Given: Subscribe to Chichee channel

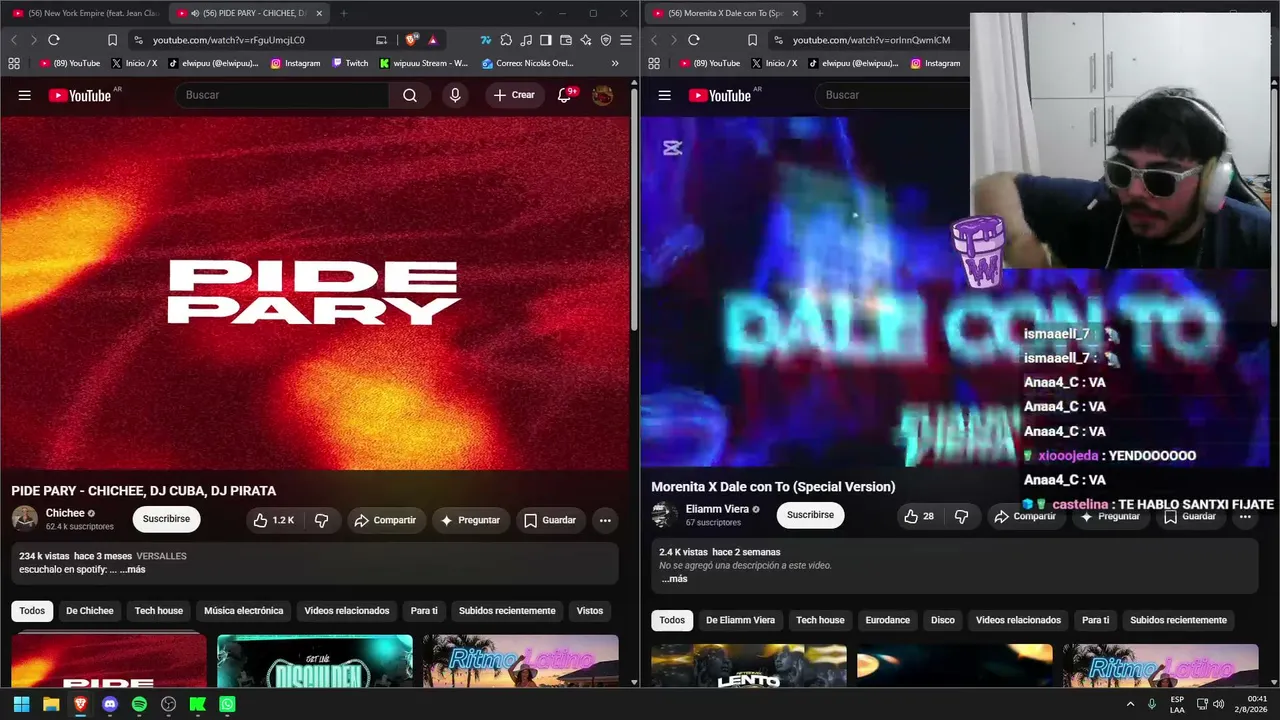Looking at the screenshot, I should (166, 519).
